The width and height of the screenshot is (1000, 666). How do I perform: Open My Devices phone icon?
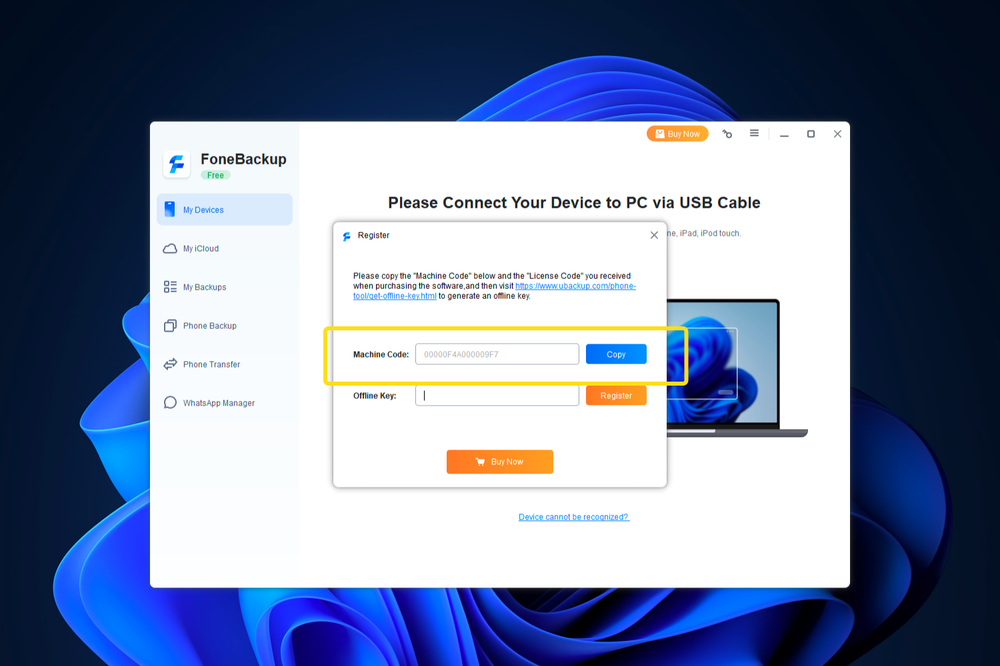(170, 209)
